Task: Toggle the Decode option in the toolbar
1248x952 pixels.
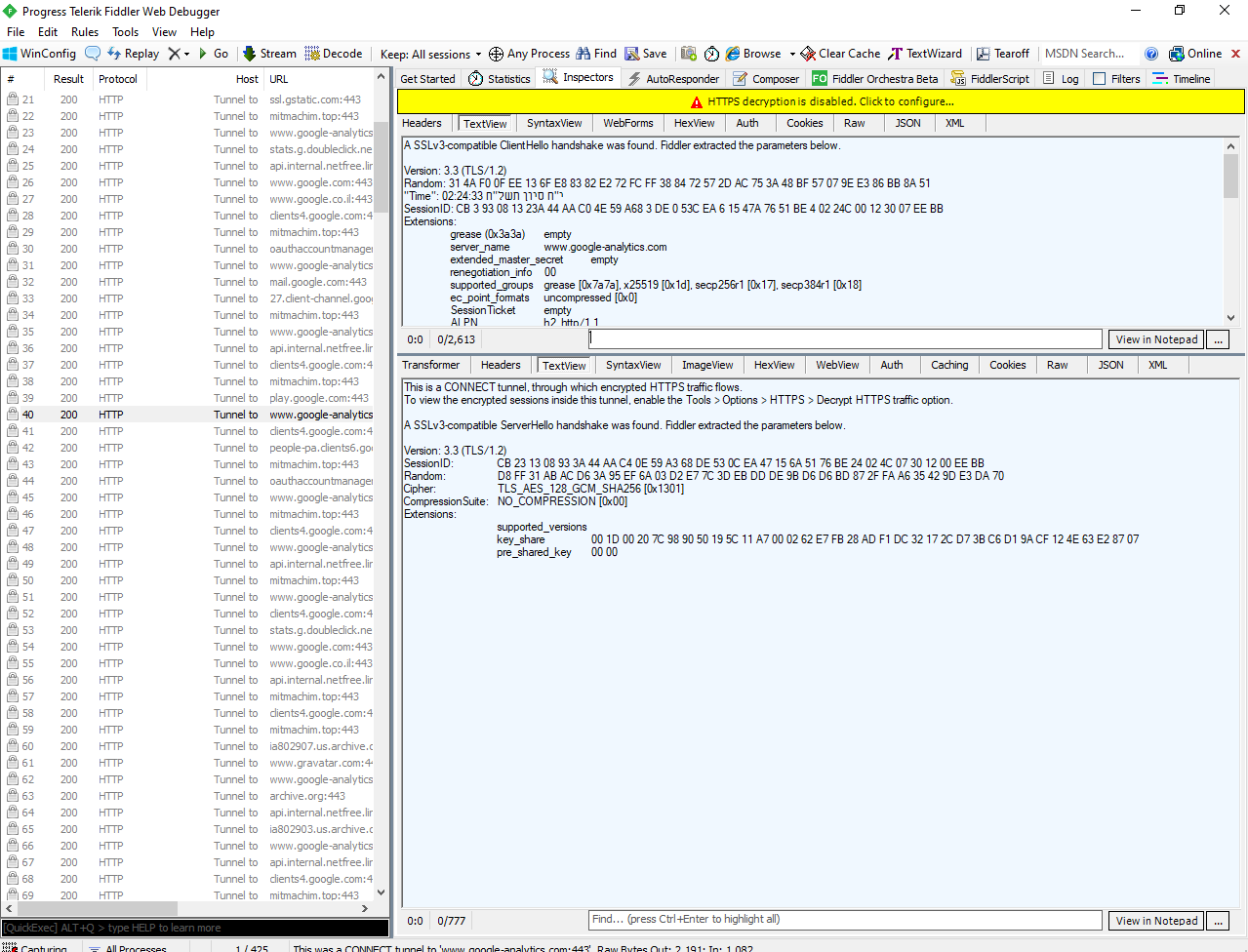Action: click(334, 54)
